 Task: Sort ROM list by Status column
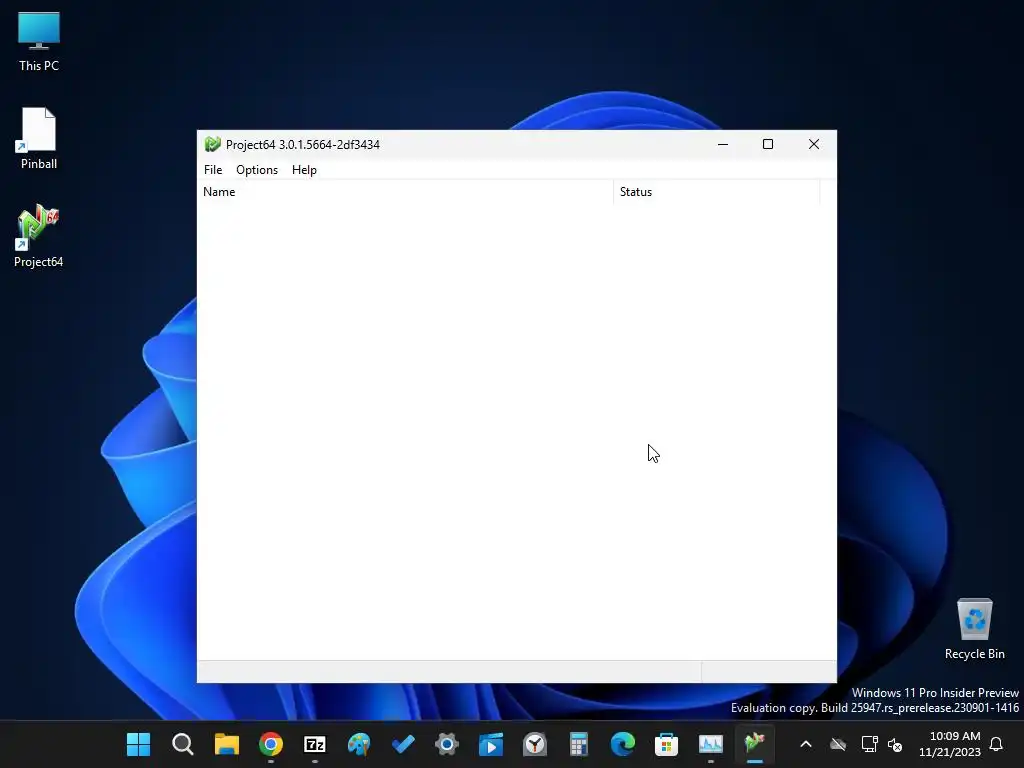pyautogui.click(x=716, y=192)
